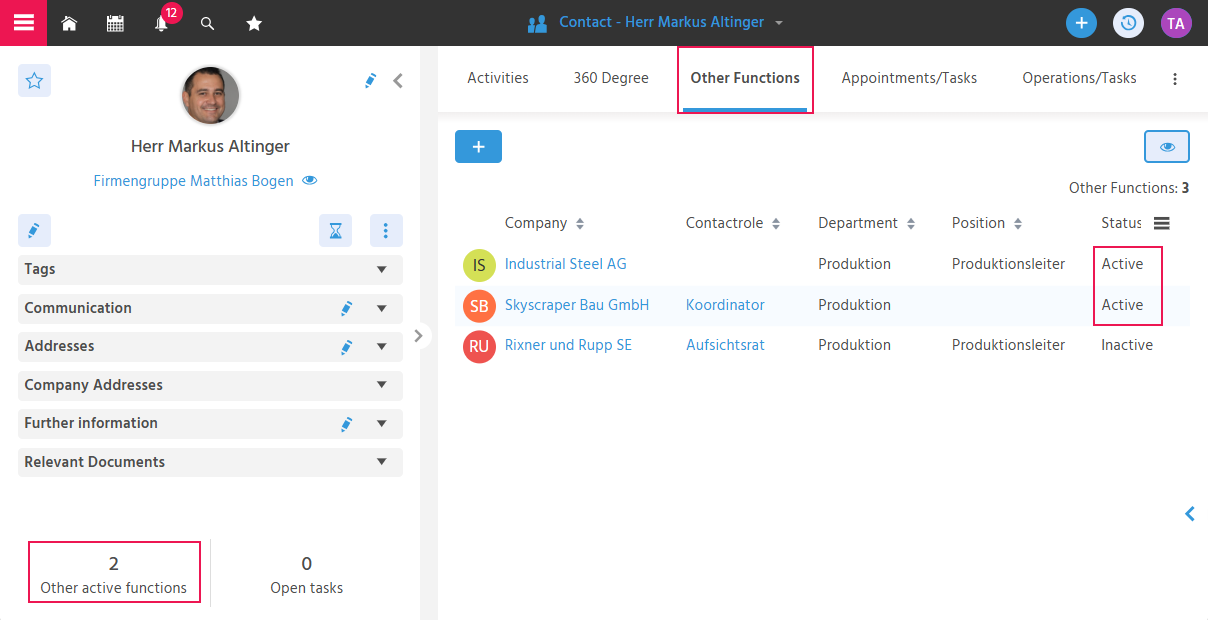Click the blue quick-add plus icon
The height and width of the screenshot is (620, 1208).
pyautogui.click(x=1081, y=23)
